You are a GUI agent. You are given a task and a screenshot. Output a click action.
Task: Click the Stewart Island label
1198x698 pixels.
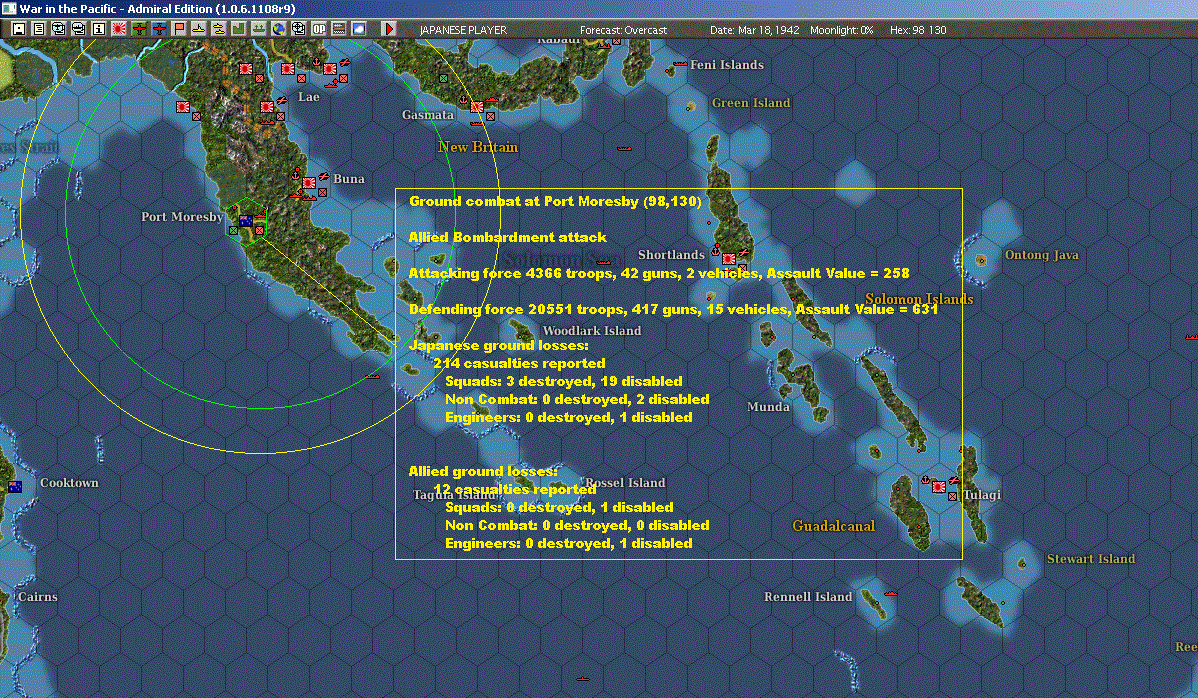(x=1090, y=559)
